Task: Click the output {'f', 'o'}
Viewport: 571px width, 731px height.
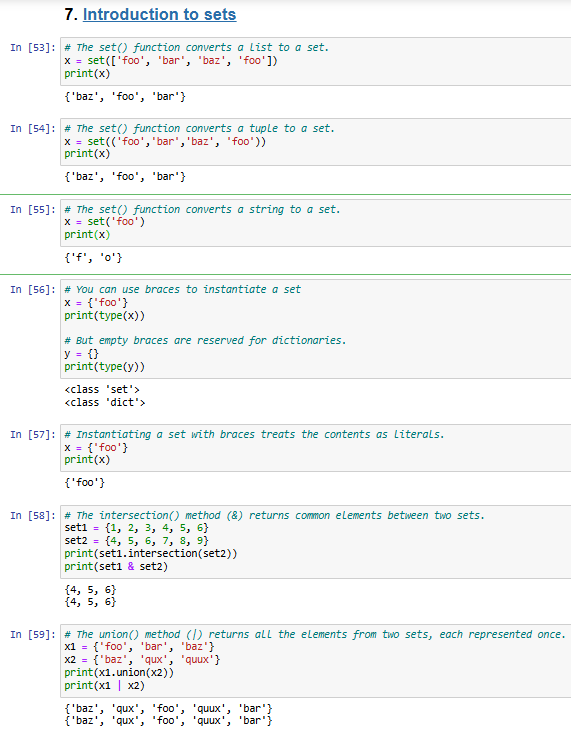Action: 93,257
